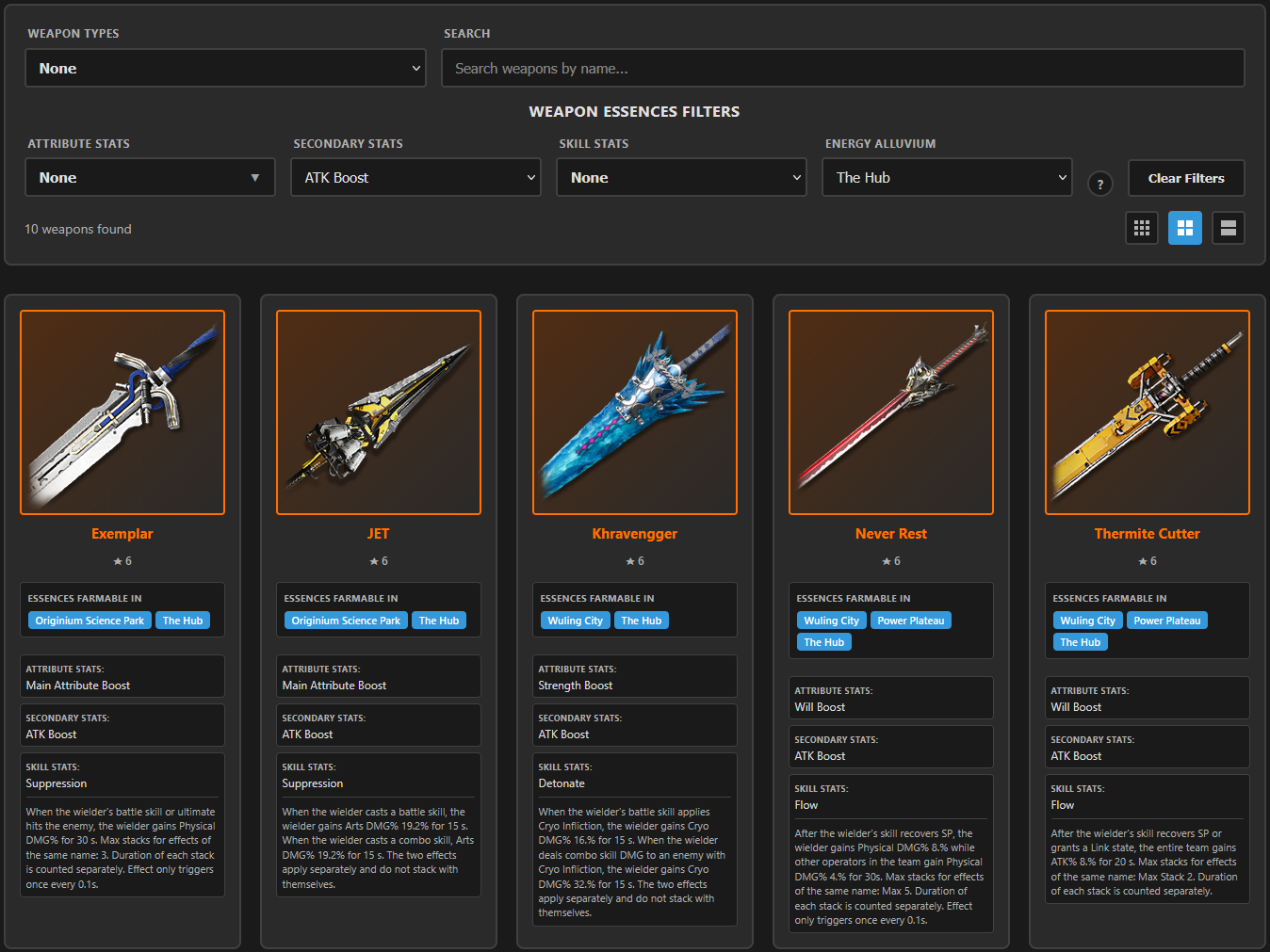
Task: Open the Attribute Stats dropdown
Action: coord(150,177)
